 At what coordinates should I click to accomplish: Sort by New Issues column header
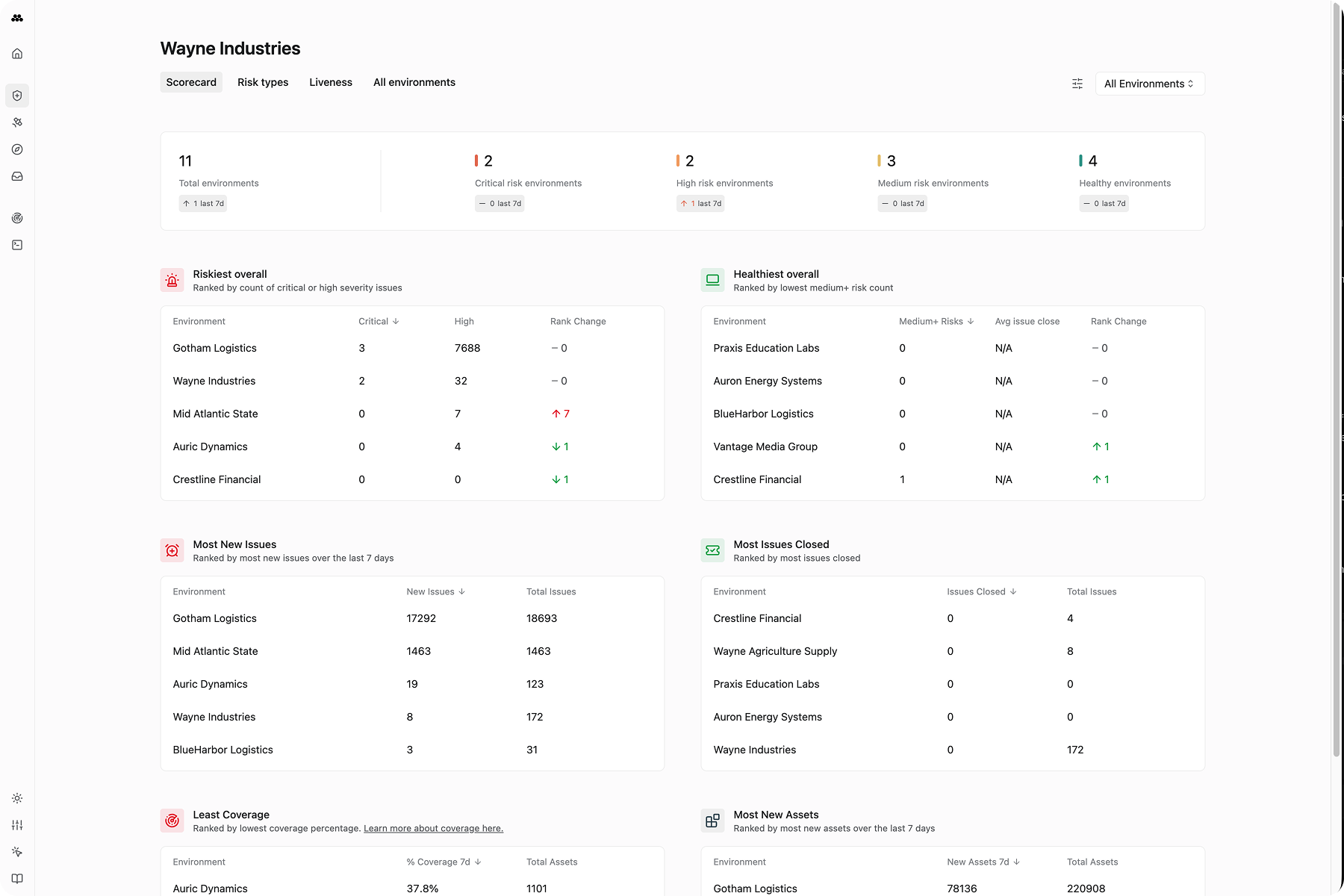(x=435, y=592)
